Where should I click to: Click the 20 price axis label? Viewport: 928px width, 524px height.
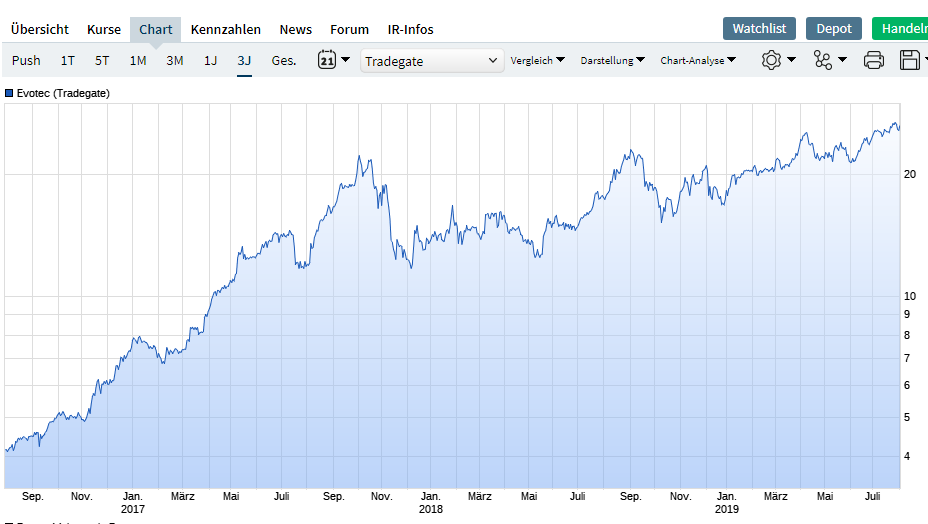[910, 174]
